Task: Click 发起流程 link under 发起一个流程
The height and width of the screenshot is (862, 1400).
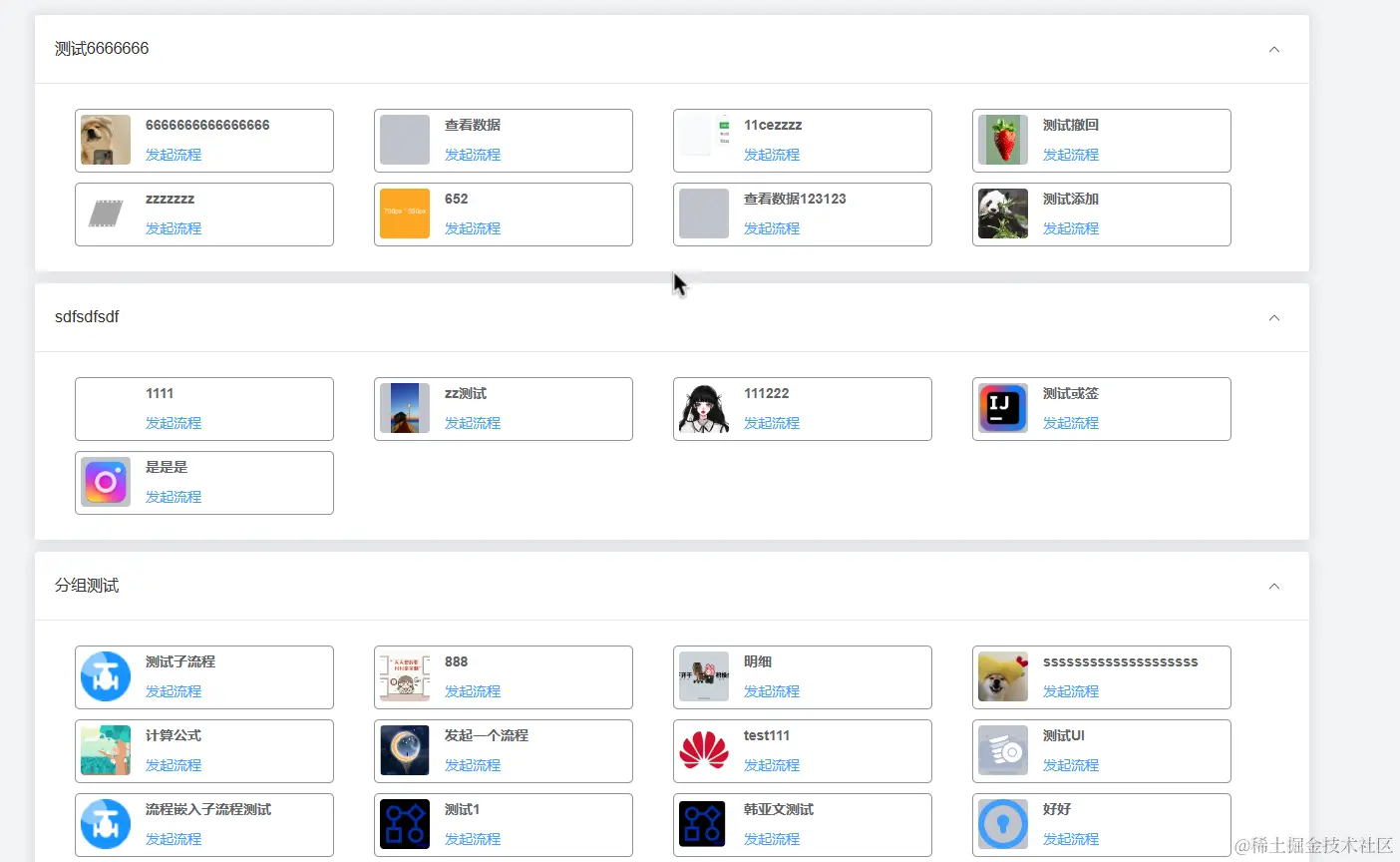Action: pos(473,765)
